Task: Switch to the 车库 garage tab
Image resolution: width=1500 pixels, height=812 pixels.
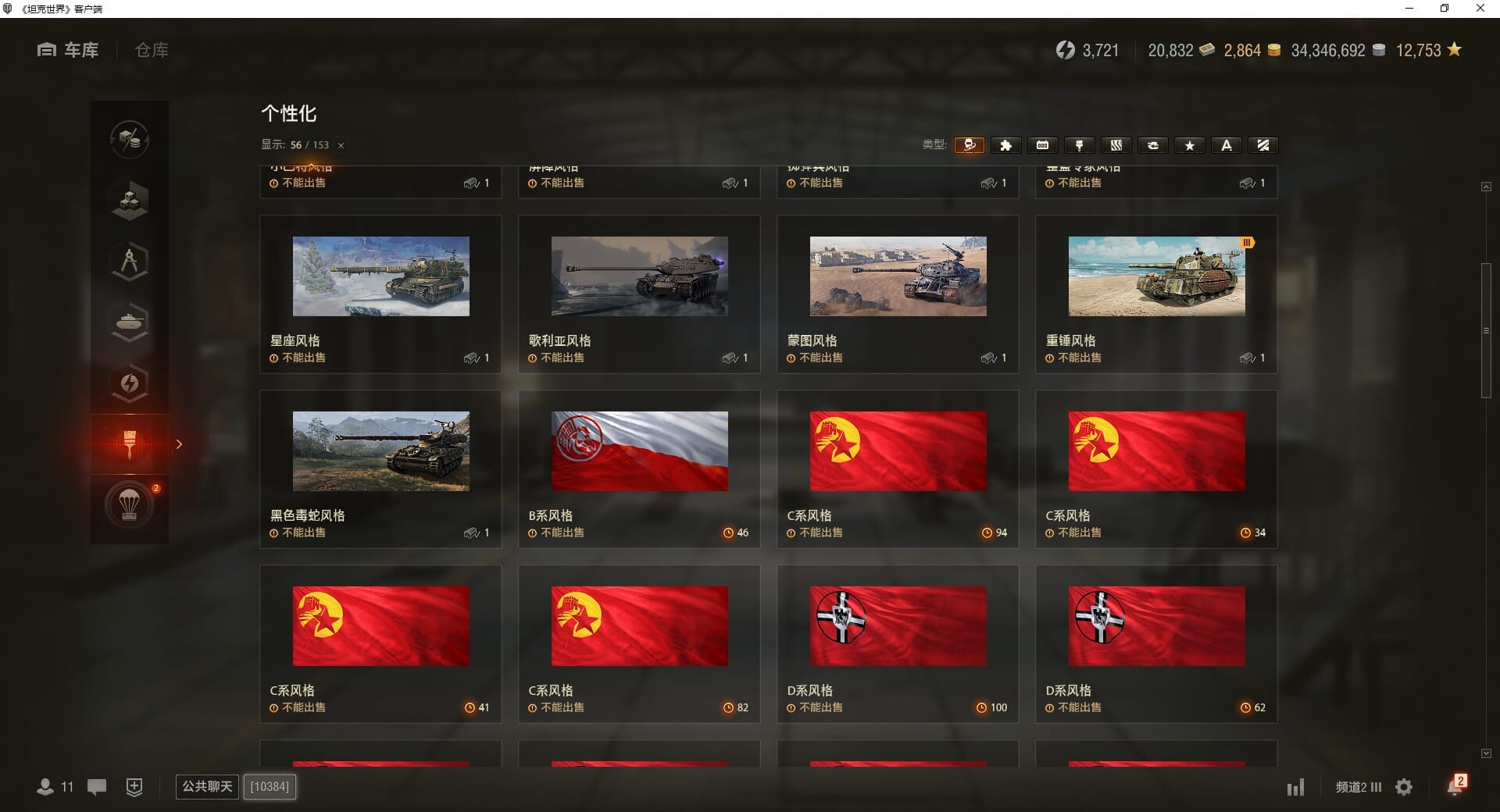Action: pos(69,50)
